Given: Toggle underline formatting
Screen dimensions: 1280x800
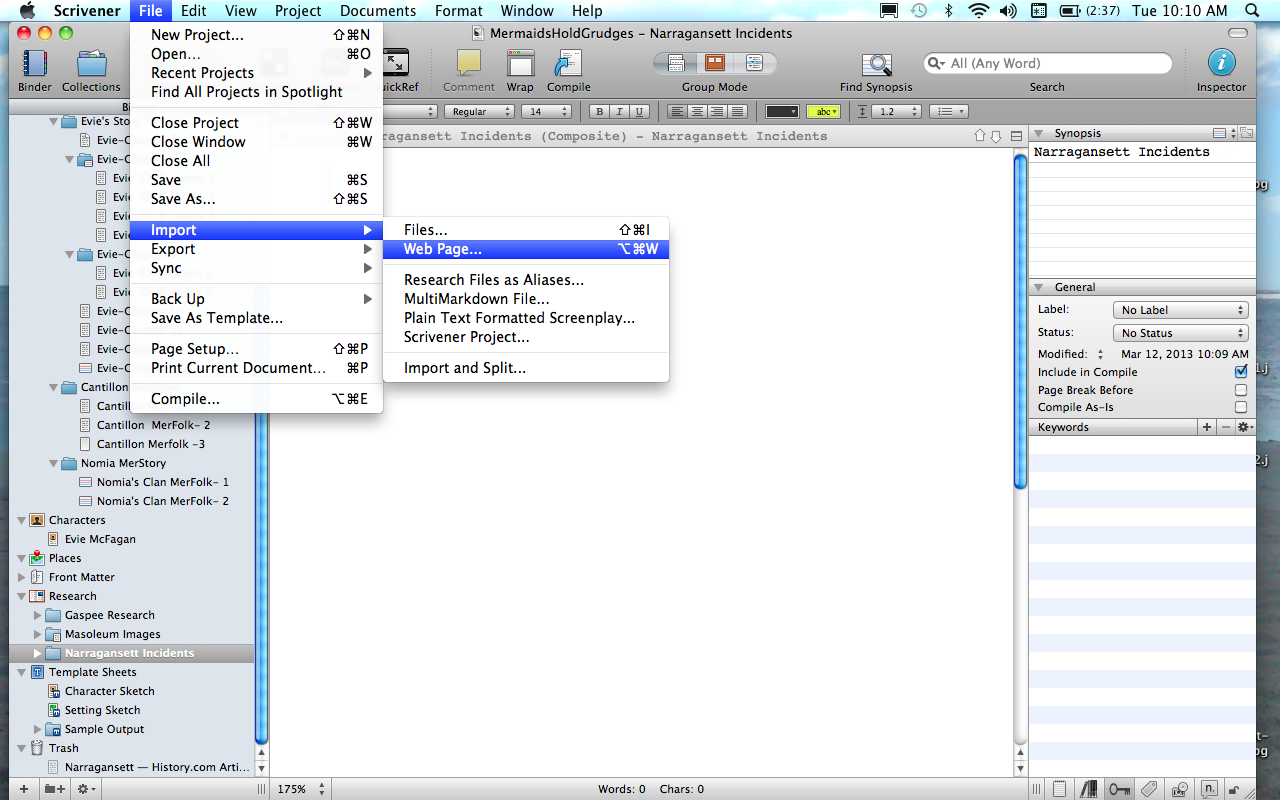Looking at the screenshot, I should (639, 111).
